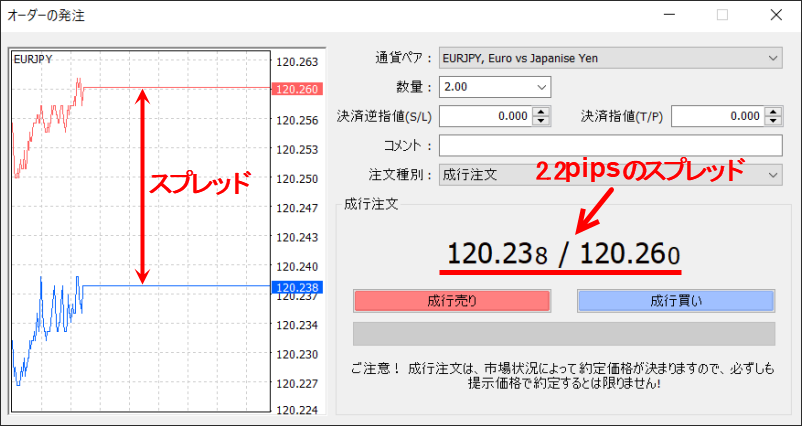Click the gray status bar below the order buttons
Image resolution: width=802 pixels, height=426 pixels.
click(x=564, y=334)
